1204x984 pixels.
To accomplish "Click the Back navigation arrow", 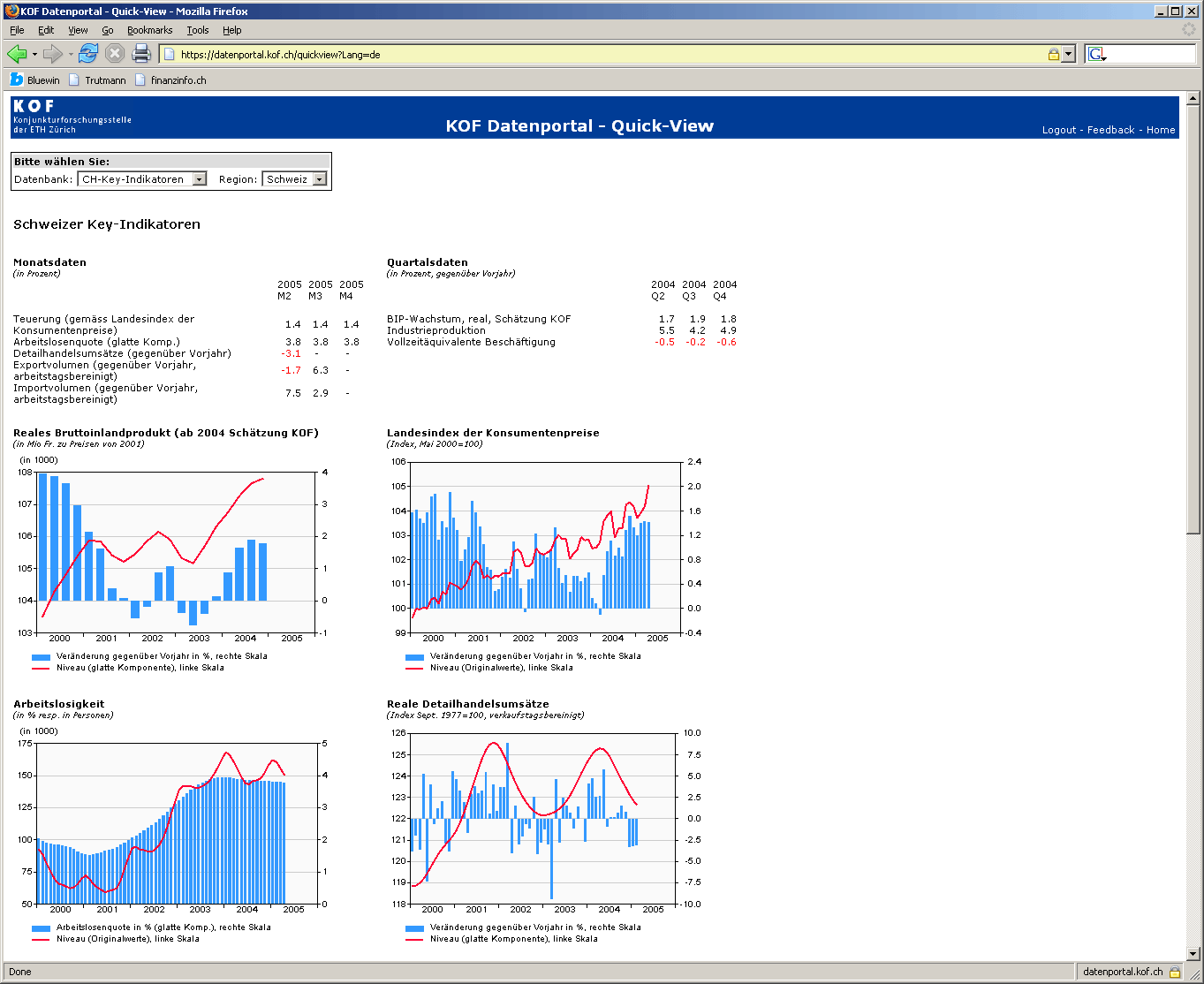I will [x=17, y=54].
